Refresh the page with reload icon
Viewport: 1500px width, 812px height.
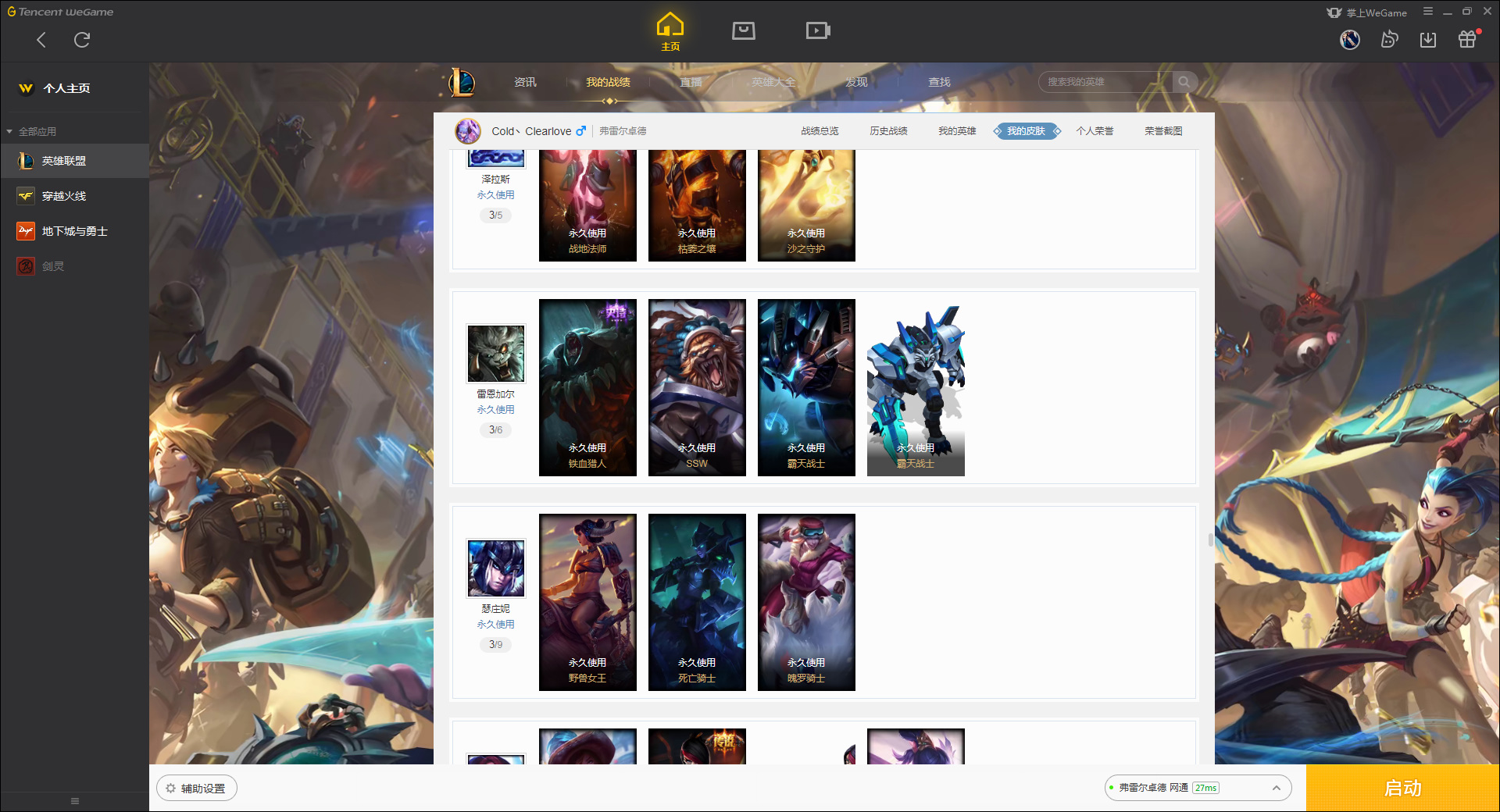coord(82,40)
